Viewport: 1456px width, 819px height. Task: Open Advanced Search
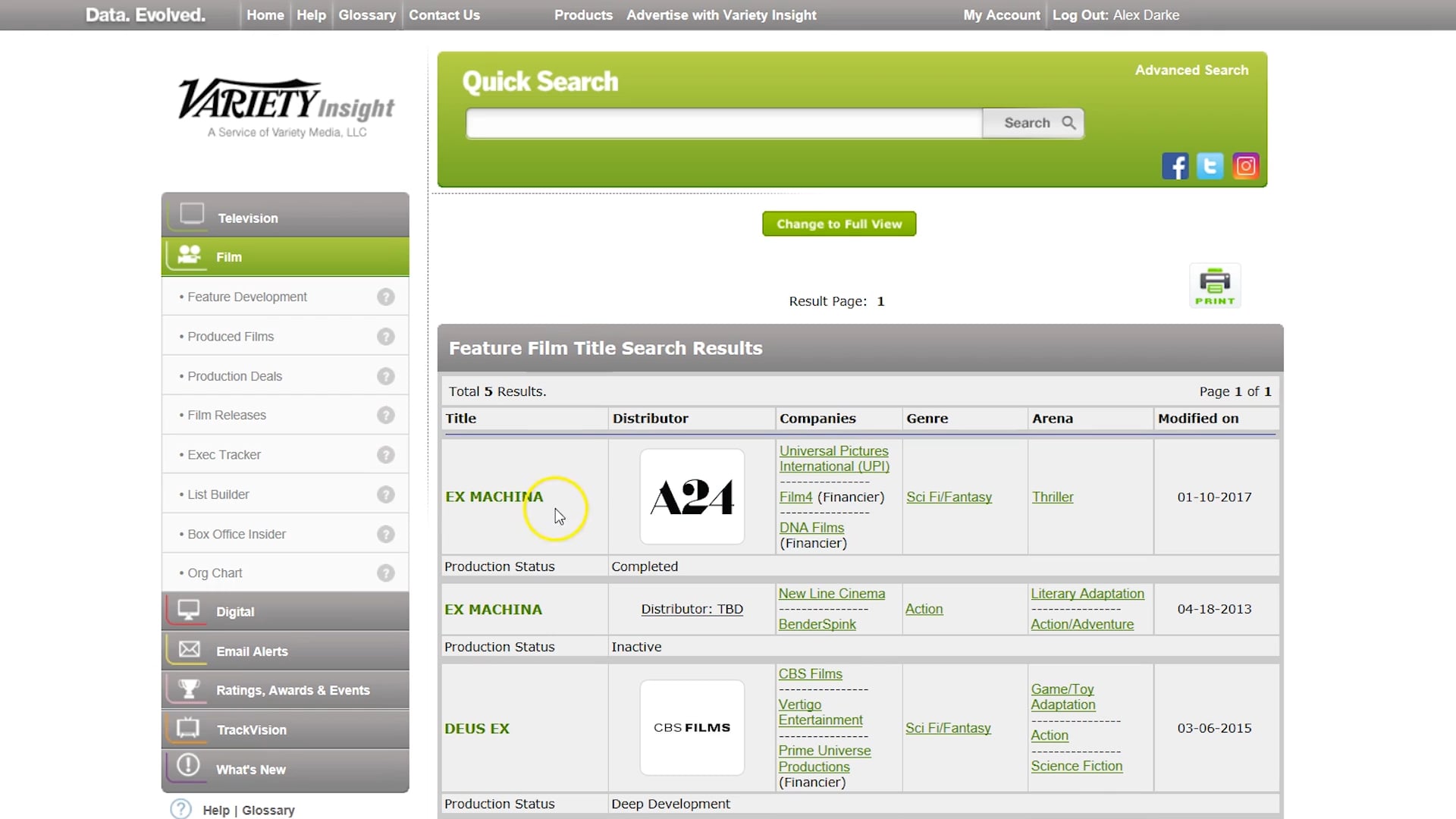(1191, 70)
